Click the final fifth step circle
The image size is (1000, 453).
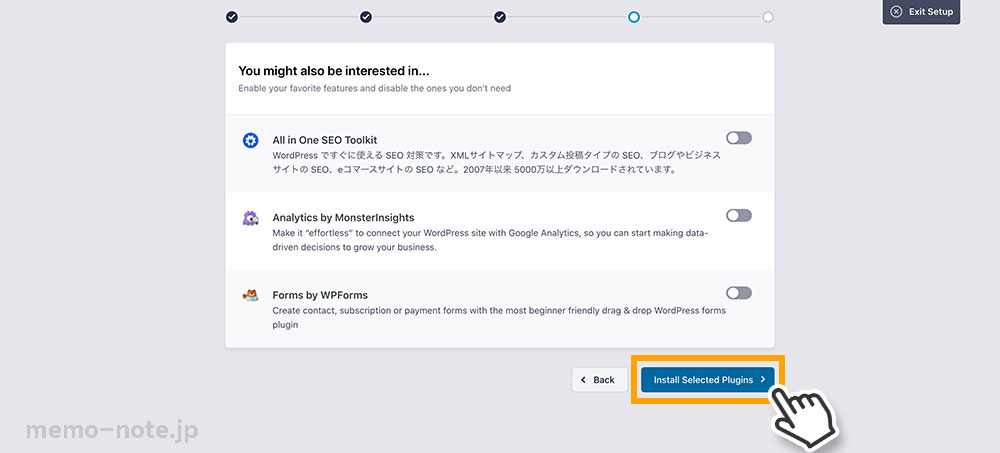(768, 17)
